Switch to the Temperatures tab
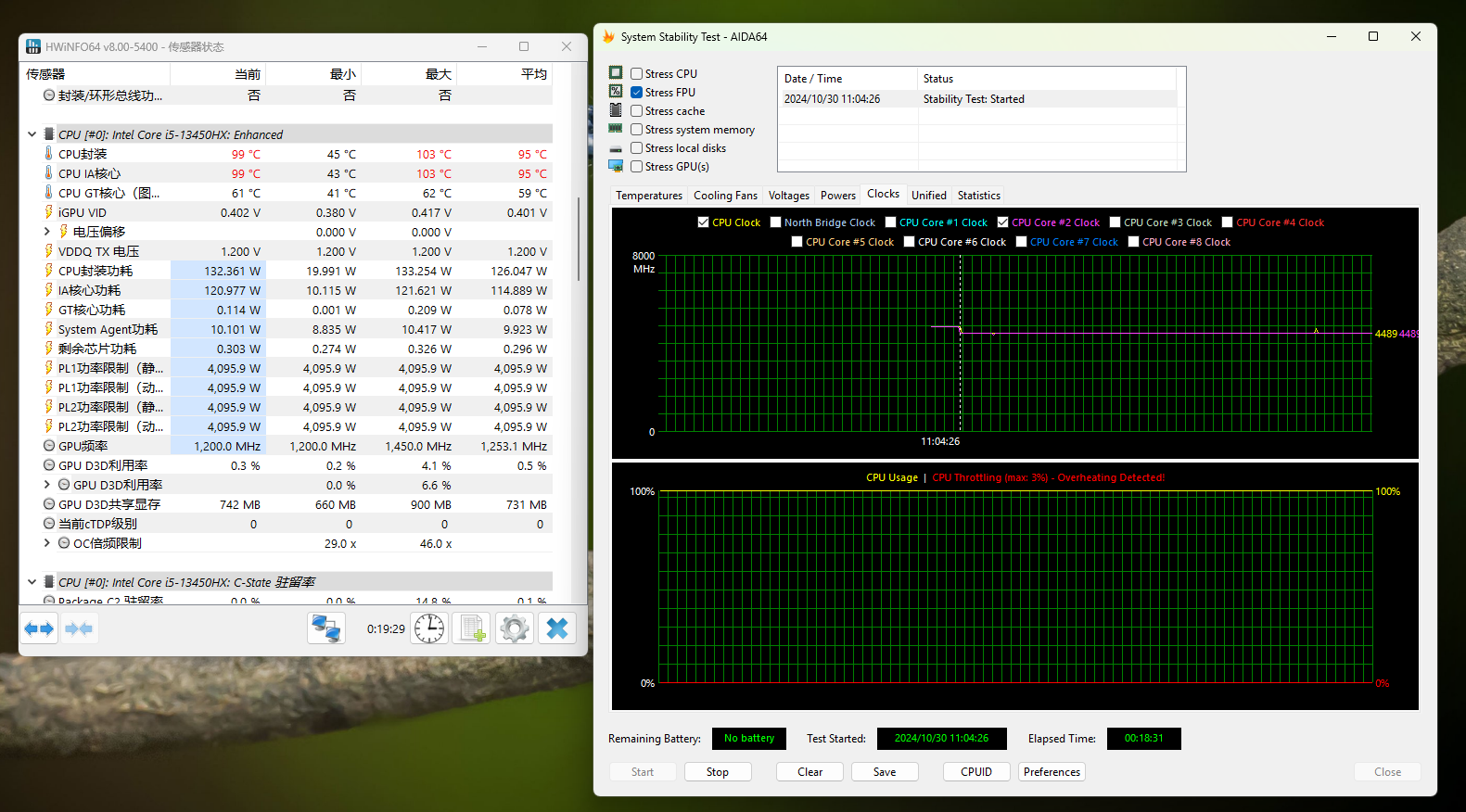 [649, 196]
